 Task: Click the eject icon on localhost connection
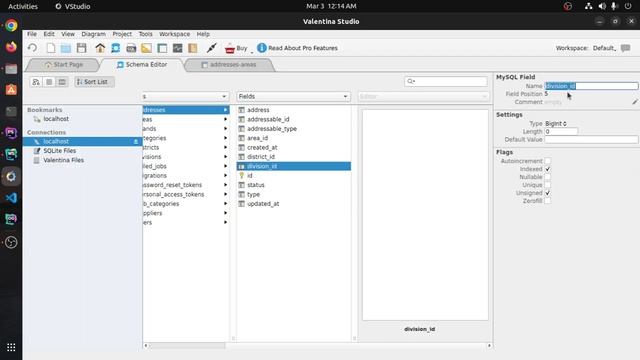[x=136, y=141]
